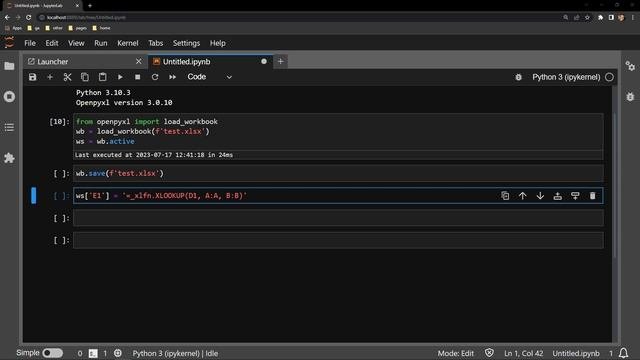The image size is (640, 360).
Task: Open Running Terminals and Kernels sidebar
Action: (9, 97)
